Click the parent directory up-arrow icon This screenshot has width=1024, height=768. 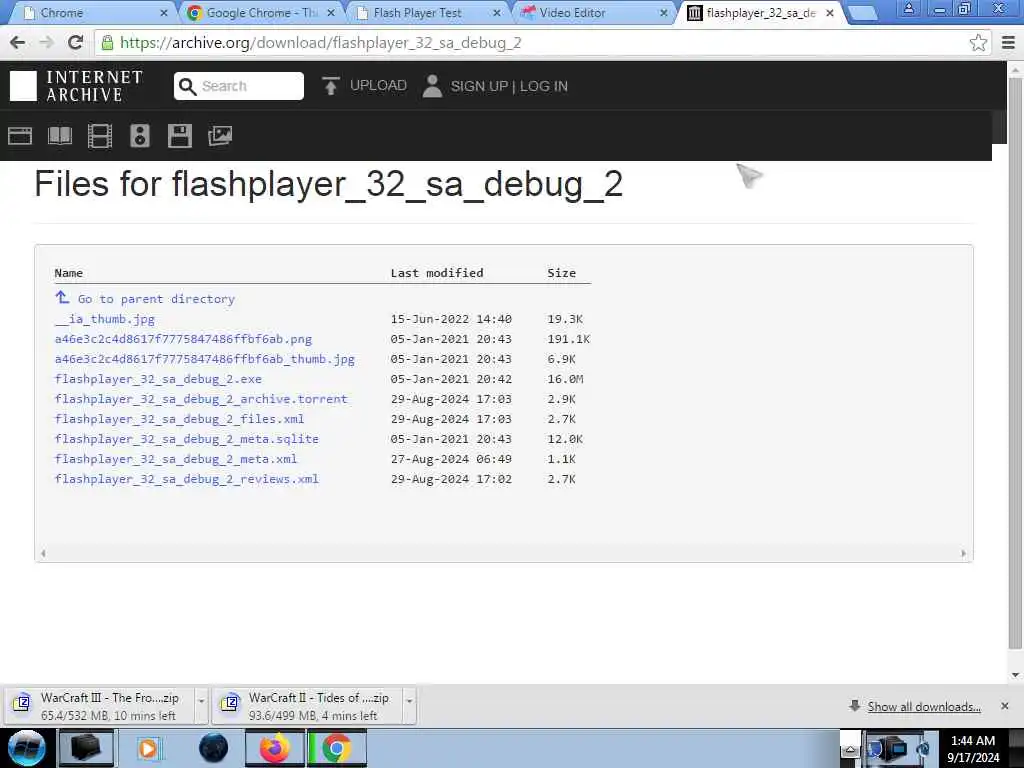[x=62, y=298]
